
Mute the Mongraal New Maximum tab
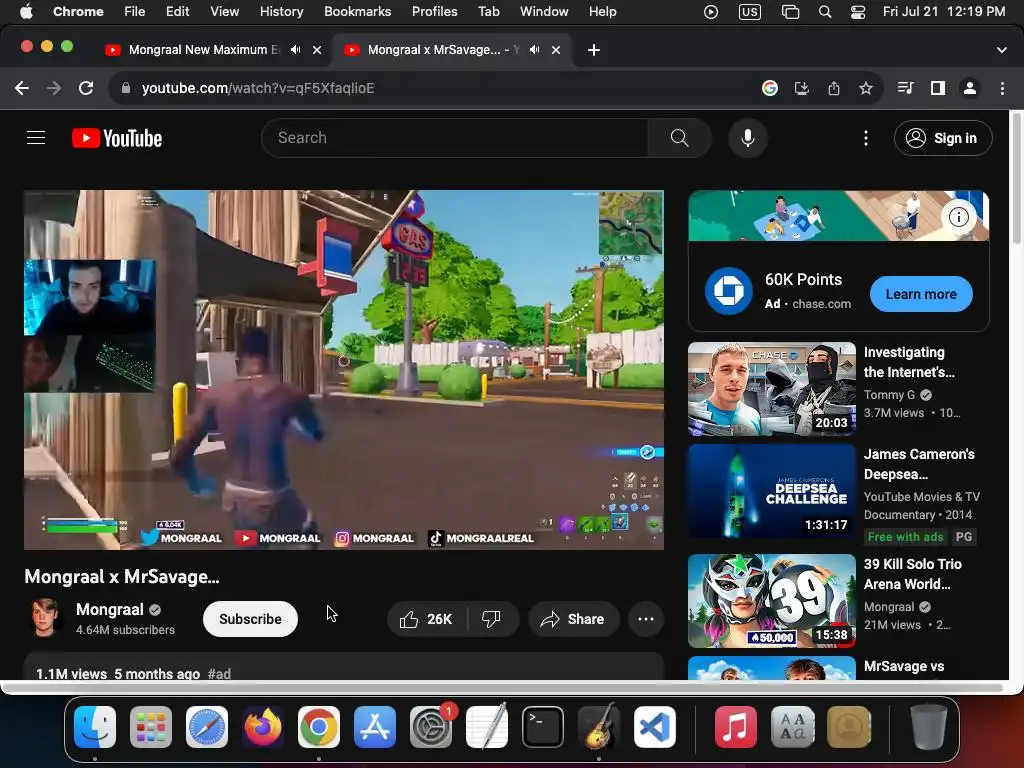click(x=296, y=50)
